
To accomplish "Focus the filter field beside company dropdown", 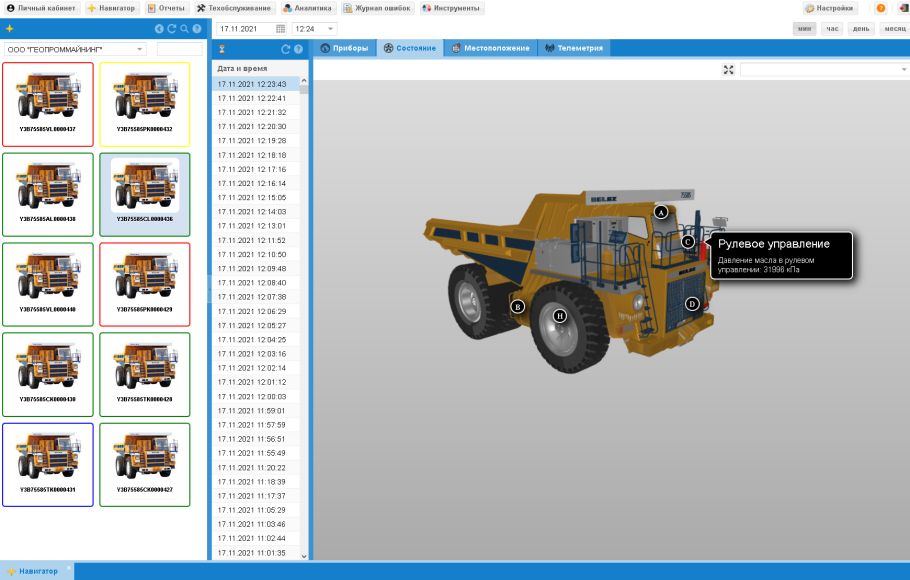I will (180, 49).
